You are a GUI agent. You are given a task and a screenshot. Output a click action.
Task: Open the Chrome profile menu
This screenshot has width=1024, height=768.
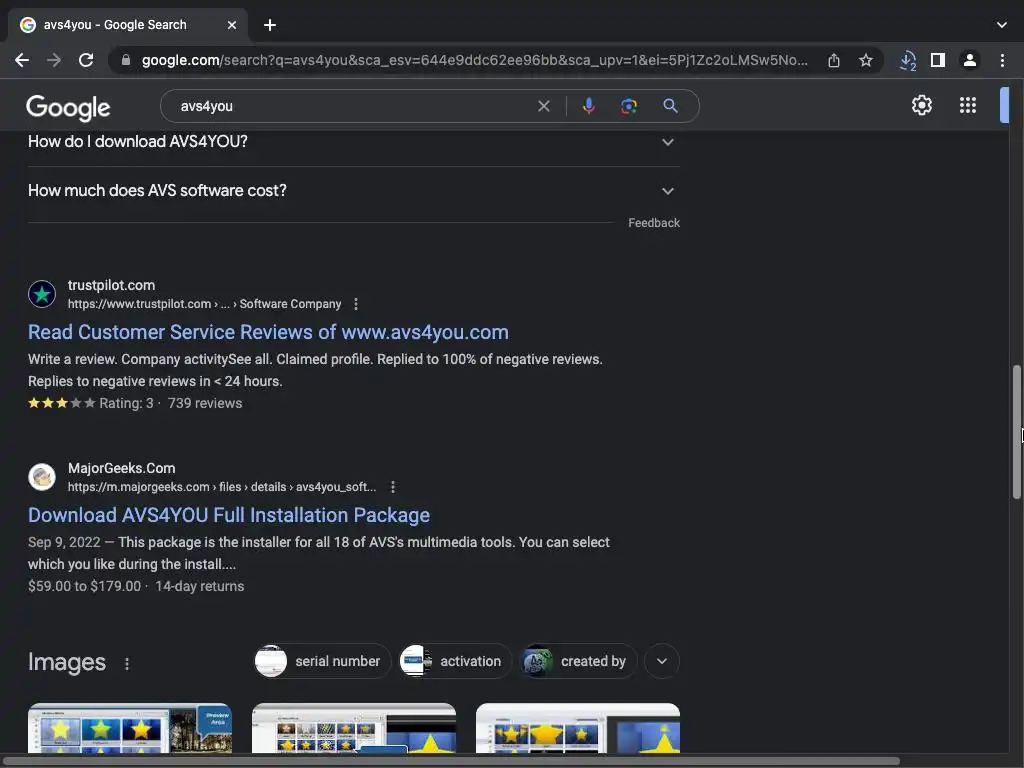point(970,61)
